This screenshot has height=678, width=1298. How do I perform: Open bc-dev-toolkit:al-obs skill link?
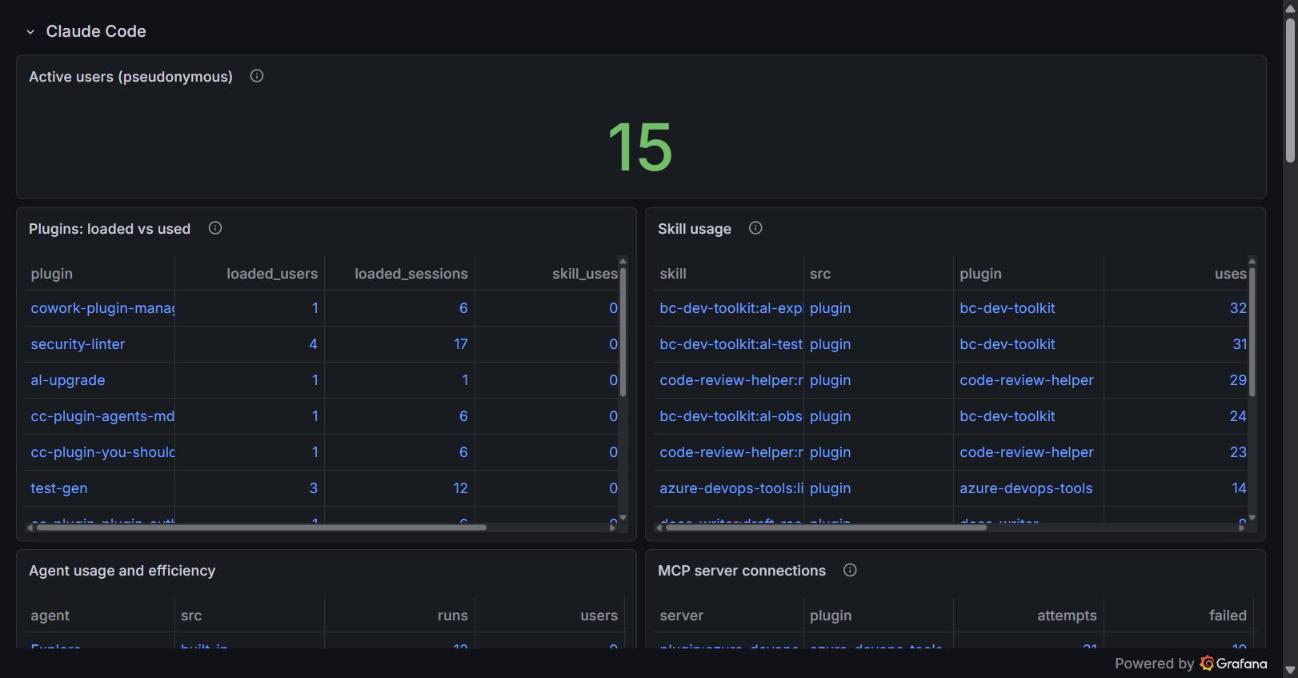point(731,416)
